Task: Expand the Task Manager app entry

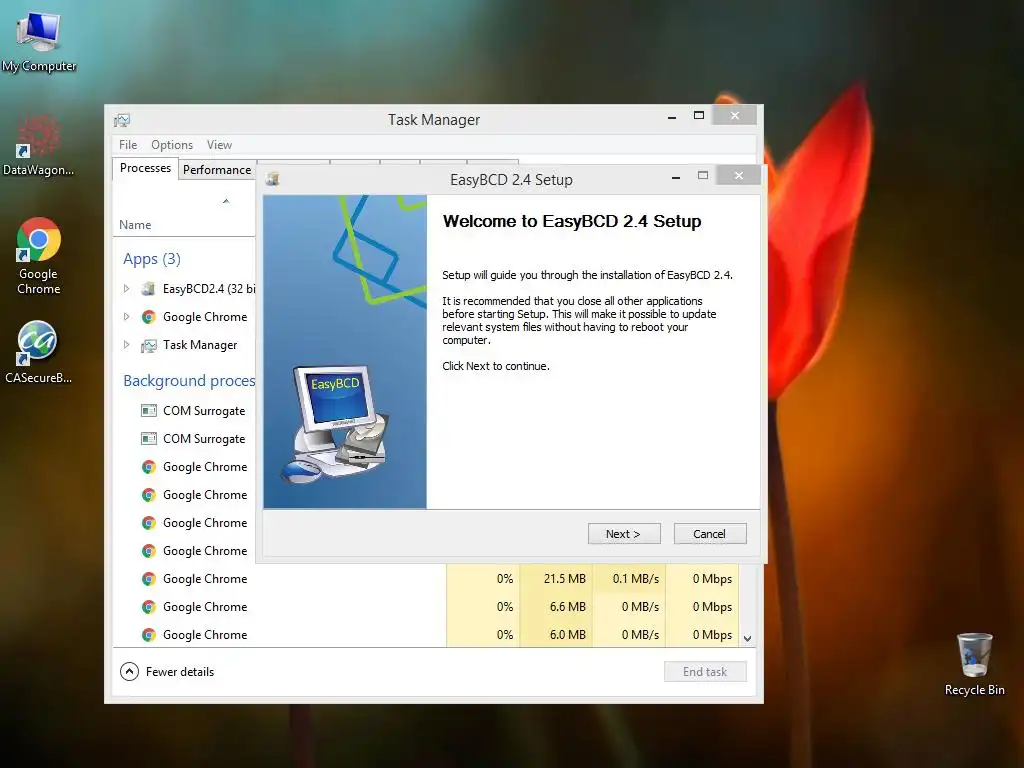Action: tap(127, 344)
